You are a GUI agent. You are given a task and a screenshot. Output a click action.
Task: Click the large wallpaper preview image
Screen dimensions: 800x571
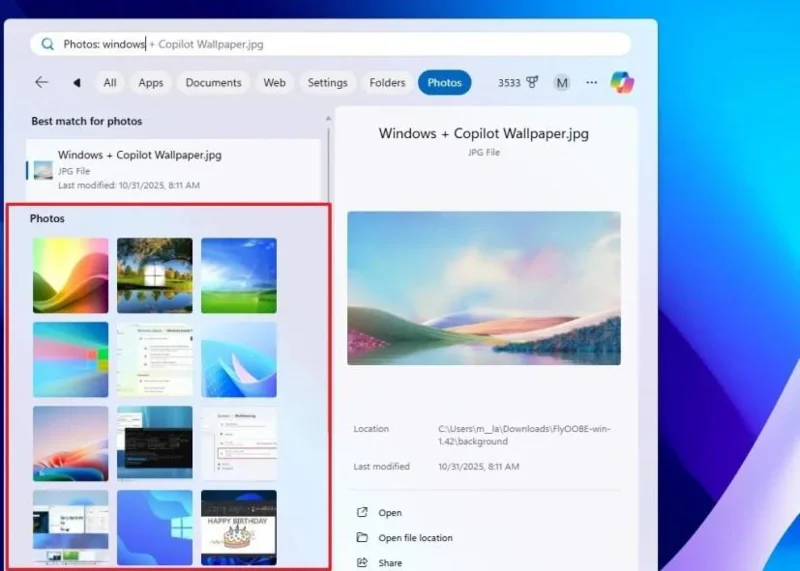[x=484, y=288]
